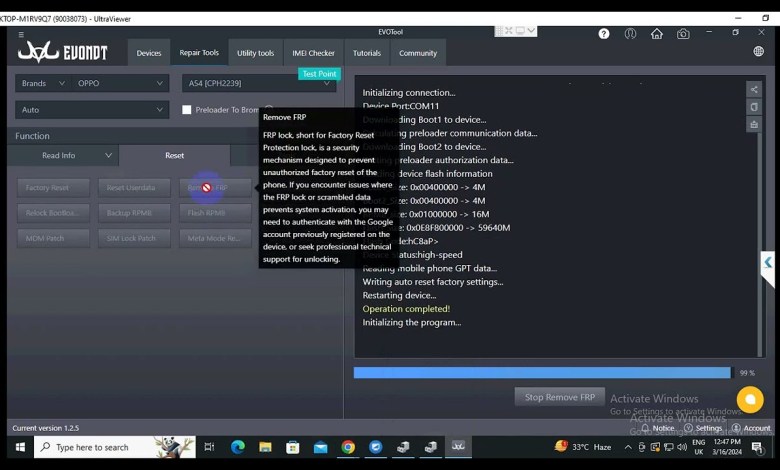Screen dimensions: 780x470
Task: Click the home icon in header
Action: pos(657,33)
